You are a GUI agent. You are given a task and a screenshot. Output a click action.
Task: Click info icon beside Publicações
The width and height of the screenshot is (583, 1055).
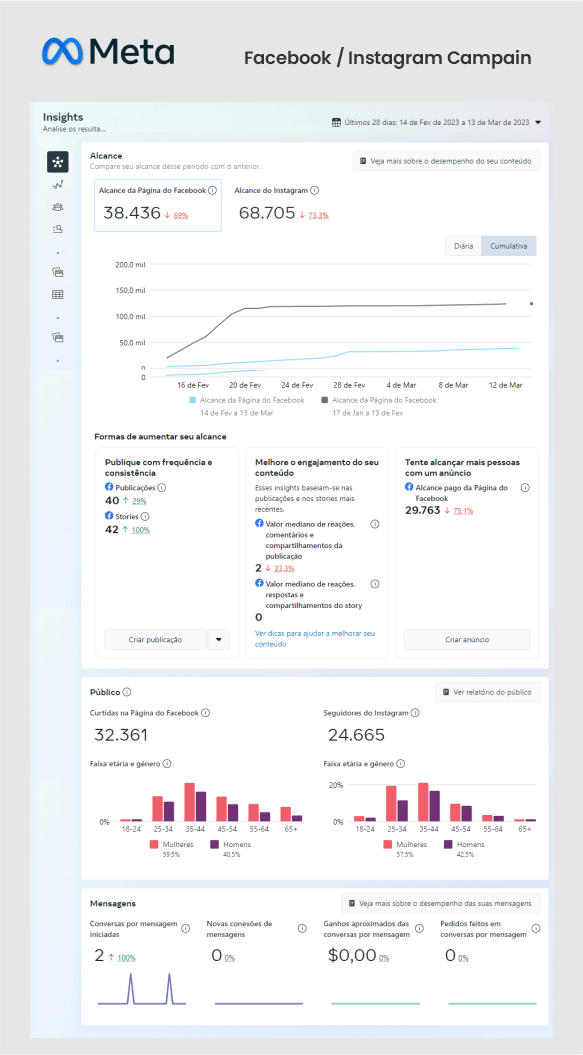tap(162, 488)
